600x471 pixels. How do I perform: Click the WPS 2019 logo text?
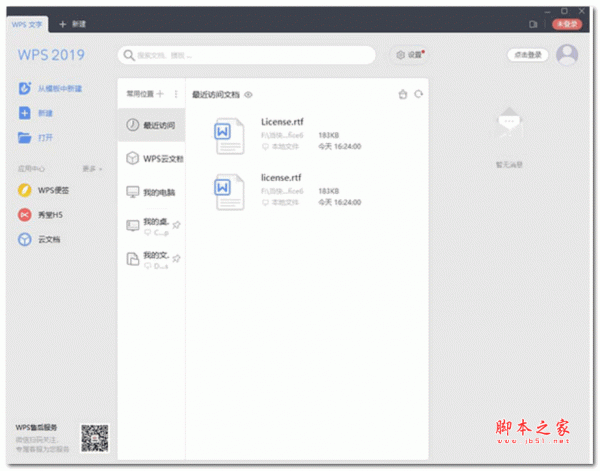pyautogui.click(x=51, y=55)
